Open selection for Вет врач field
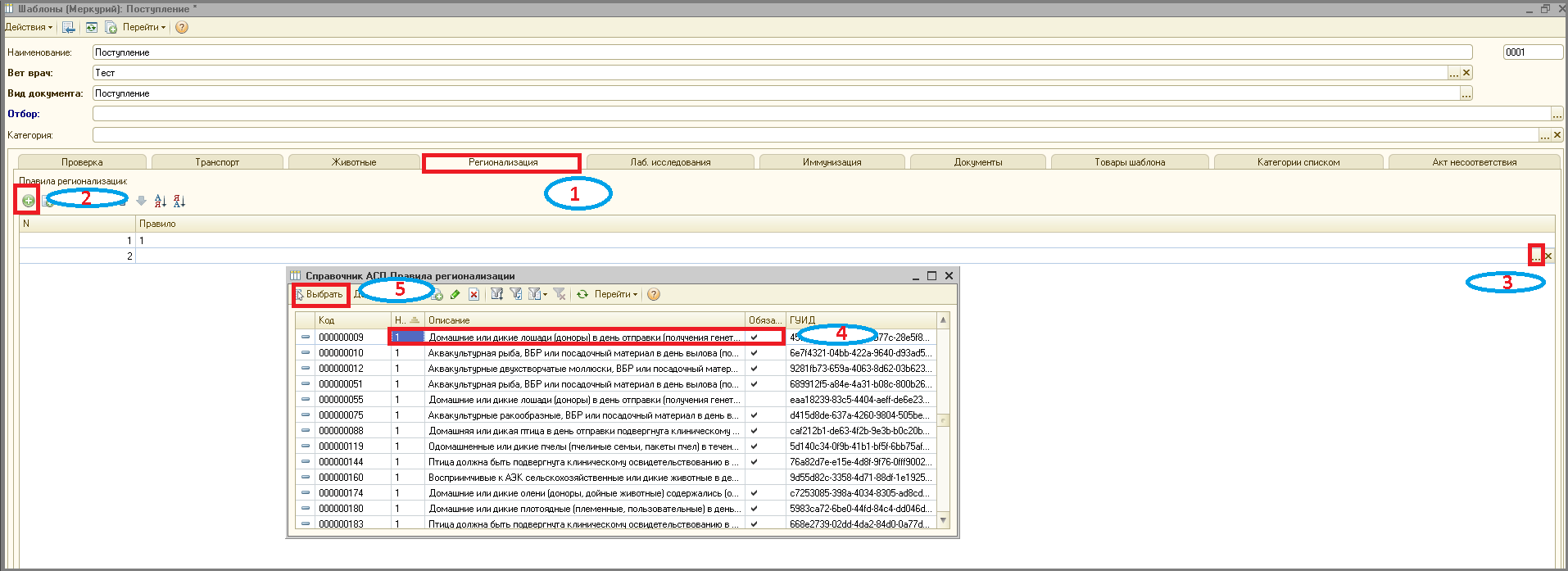Image resolution: width=1568 pixels, height=571 pixels. [1454, 73]
